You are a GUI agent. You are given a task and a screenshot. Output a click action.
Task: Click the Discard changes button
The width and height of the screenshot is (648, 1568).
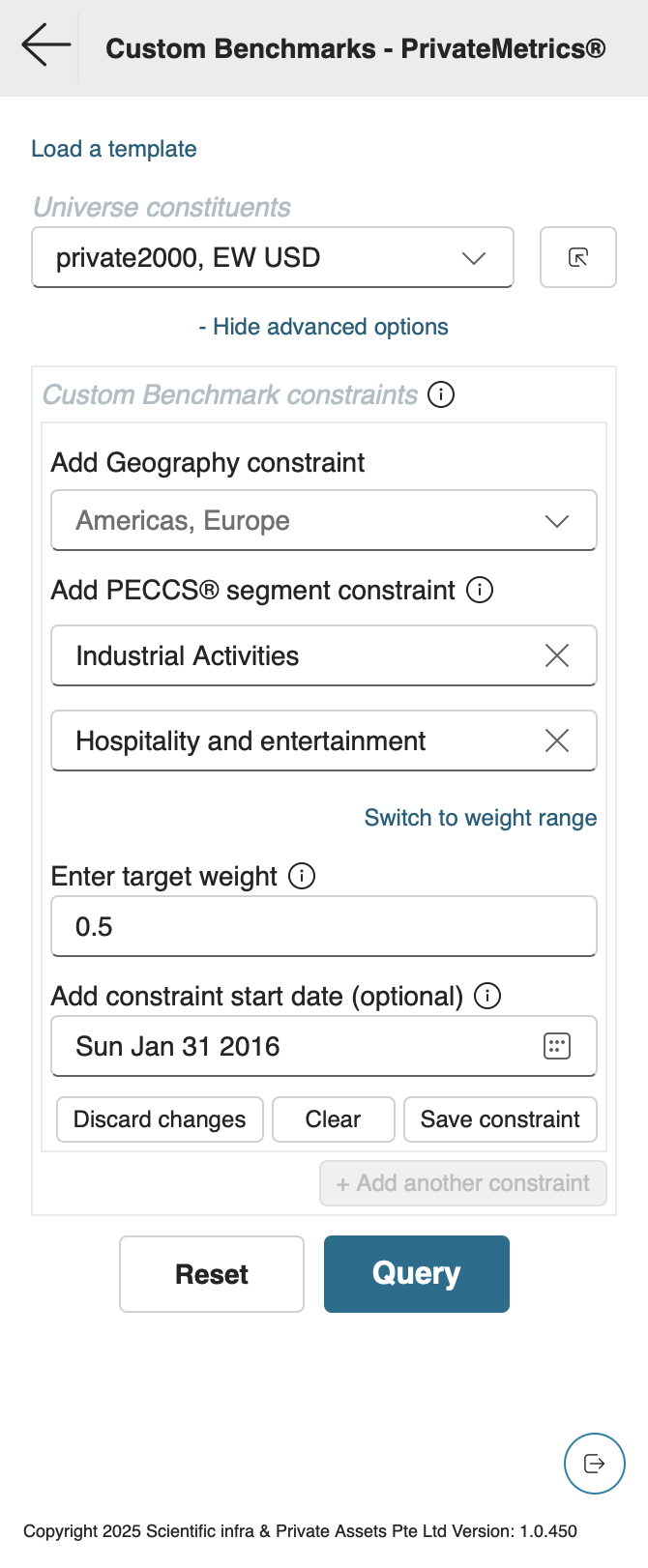(x=160, y=1119)
